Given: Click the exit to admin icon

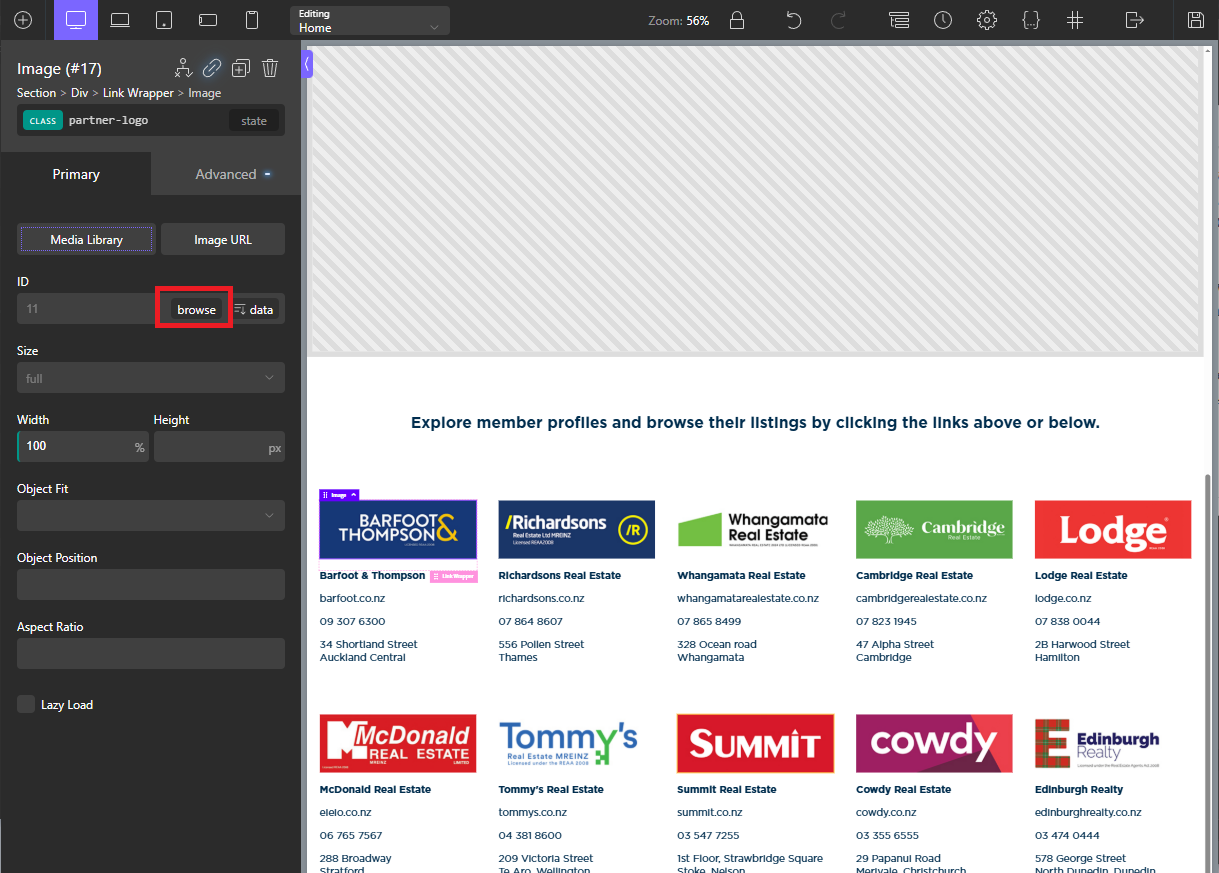Looking at the screenshot, I should pos(1134,20).
